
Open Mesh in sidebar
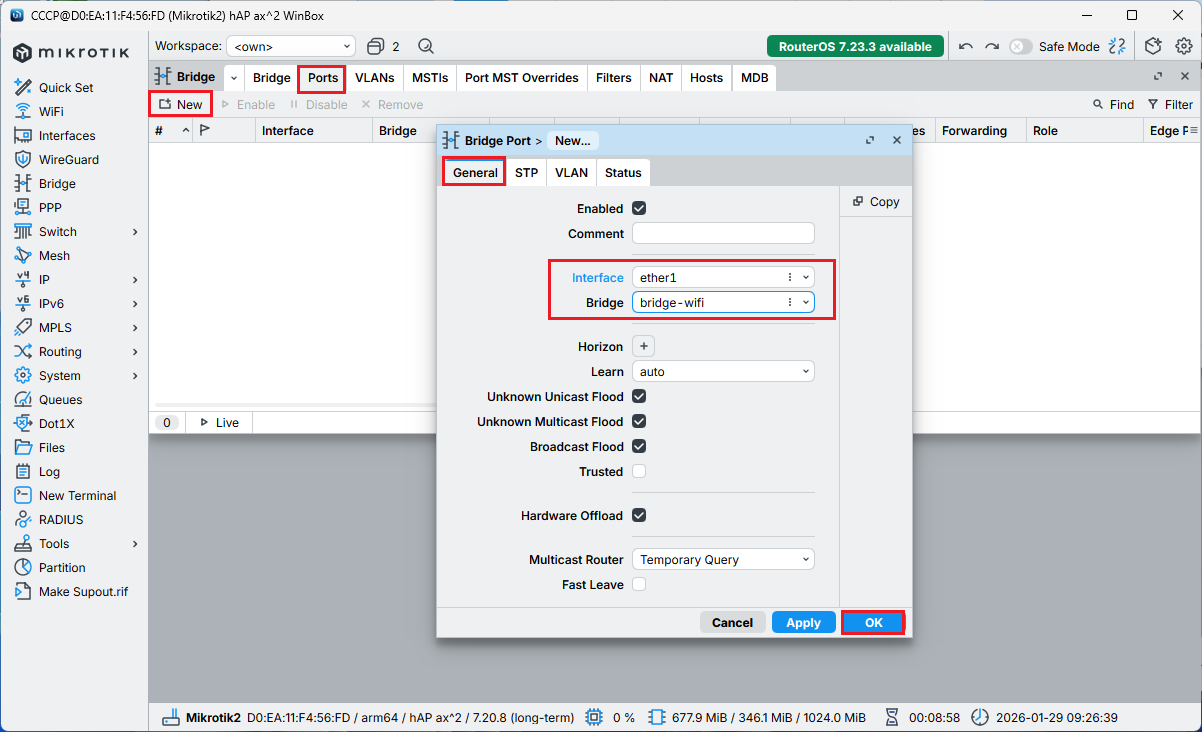(54, 255)
